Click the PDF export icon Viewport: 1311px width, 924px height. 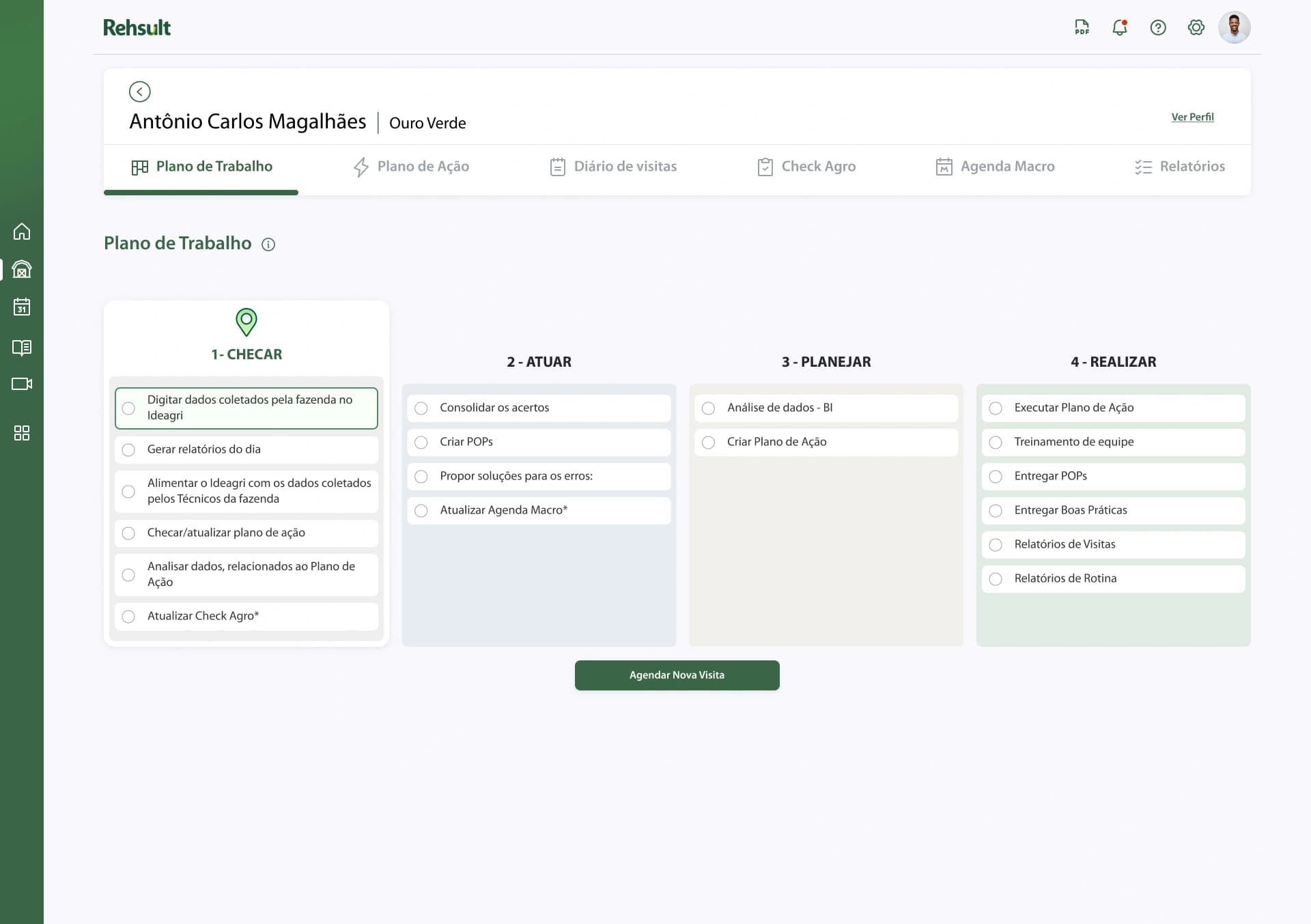tap(1082, 27)
